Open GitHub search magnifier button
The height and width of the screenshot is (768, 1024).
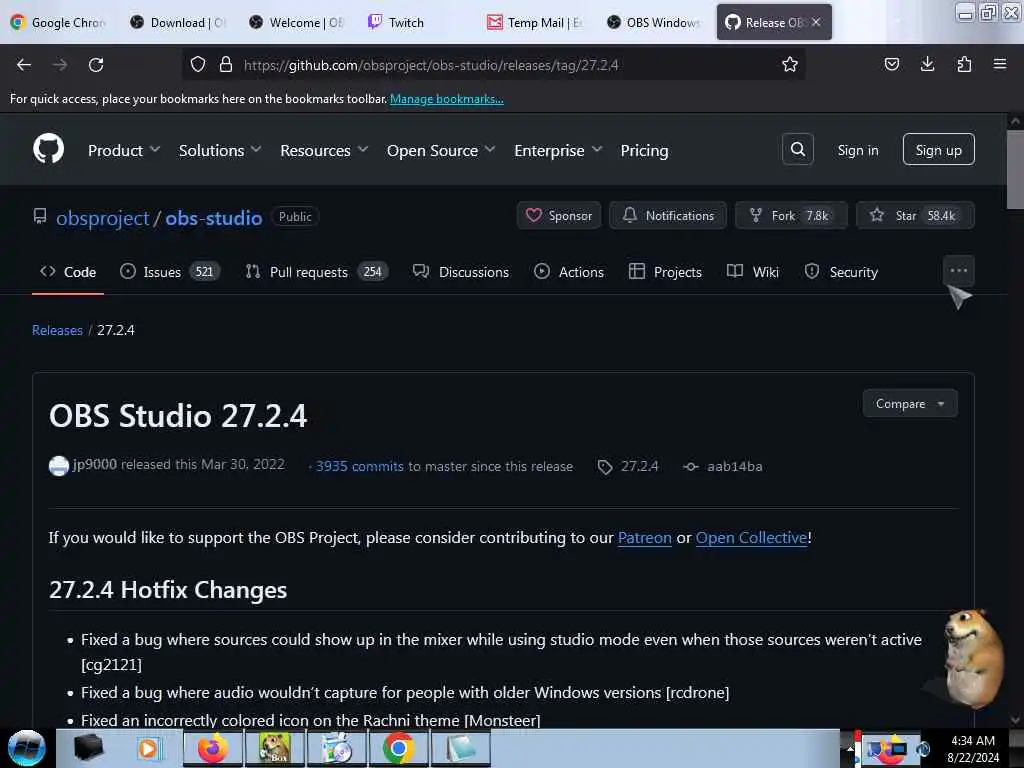[797, 150]
